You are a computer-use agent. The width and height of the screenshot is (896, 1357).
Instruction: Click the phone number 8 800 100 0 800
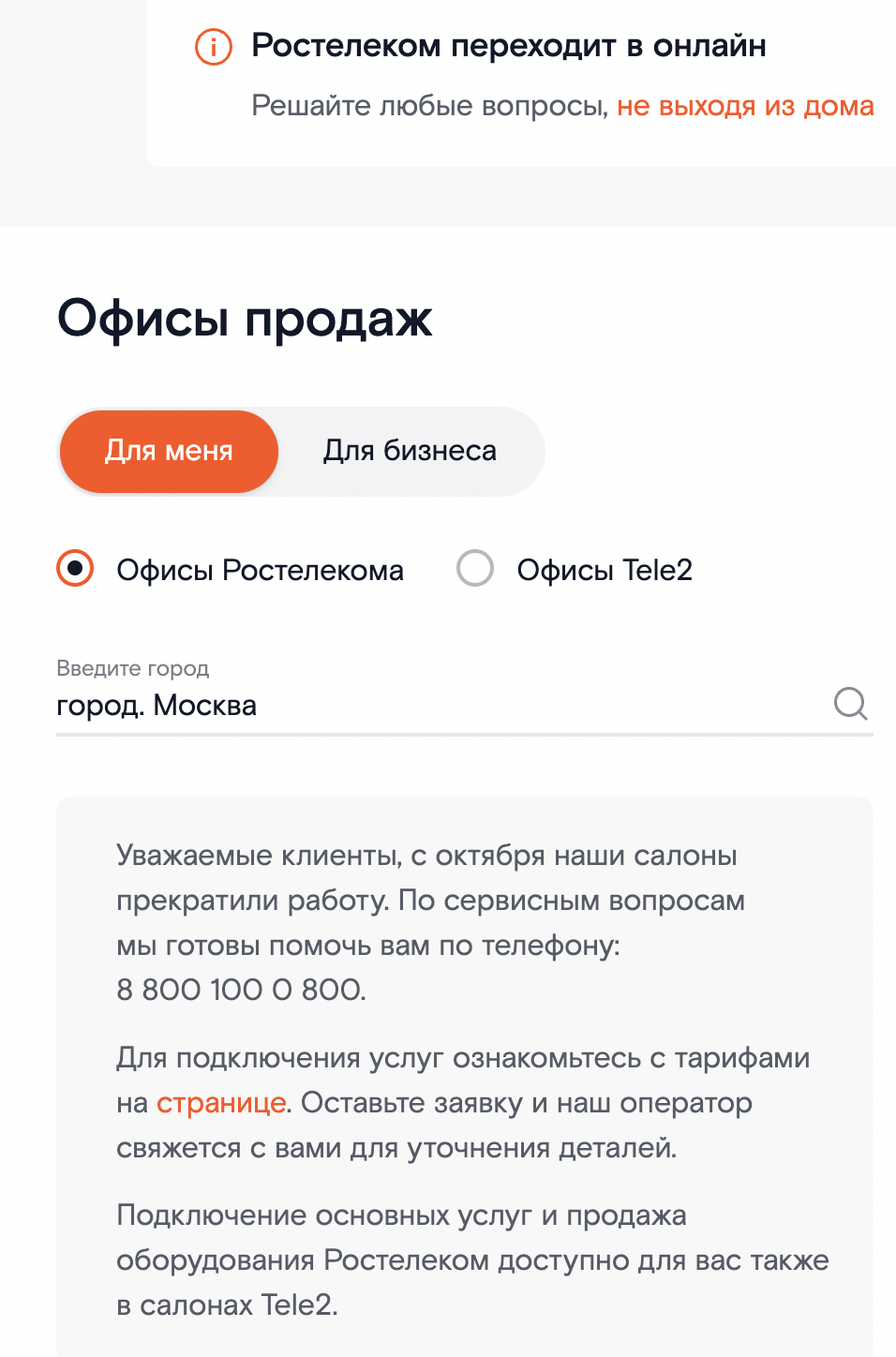241,990
